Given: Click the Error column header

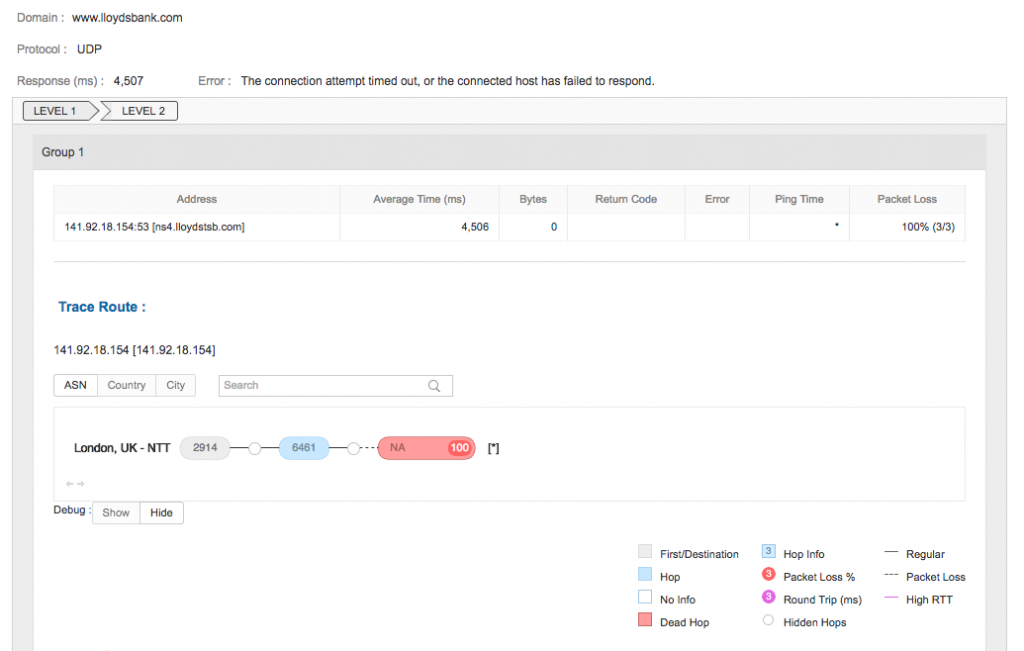Looking at the screenshot, I should [717, 199].
